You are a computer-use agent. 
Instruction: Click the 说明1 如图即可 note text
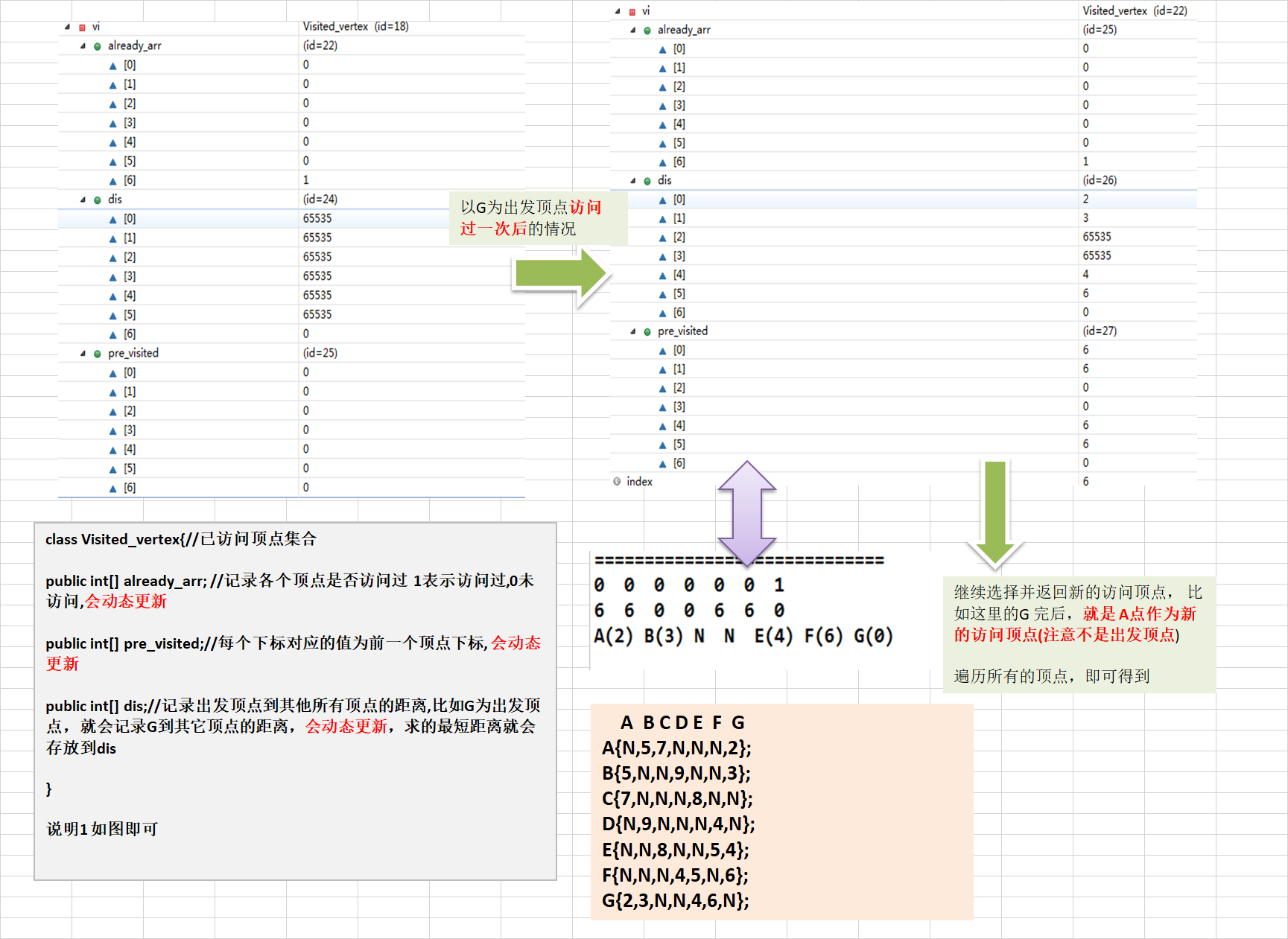coord(102,829)
